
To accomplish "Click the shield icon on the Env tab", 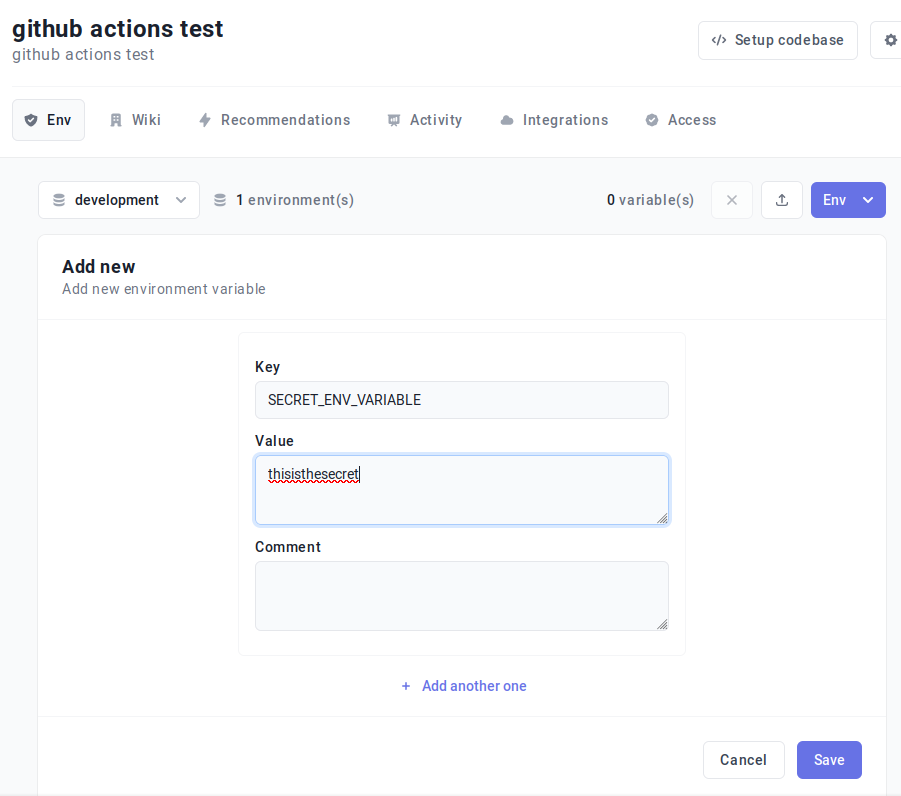I will tap(31, 119).
